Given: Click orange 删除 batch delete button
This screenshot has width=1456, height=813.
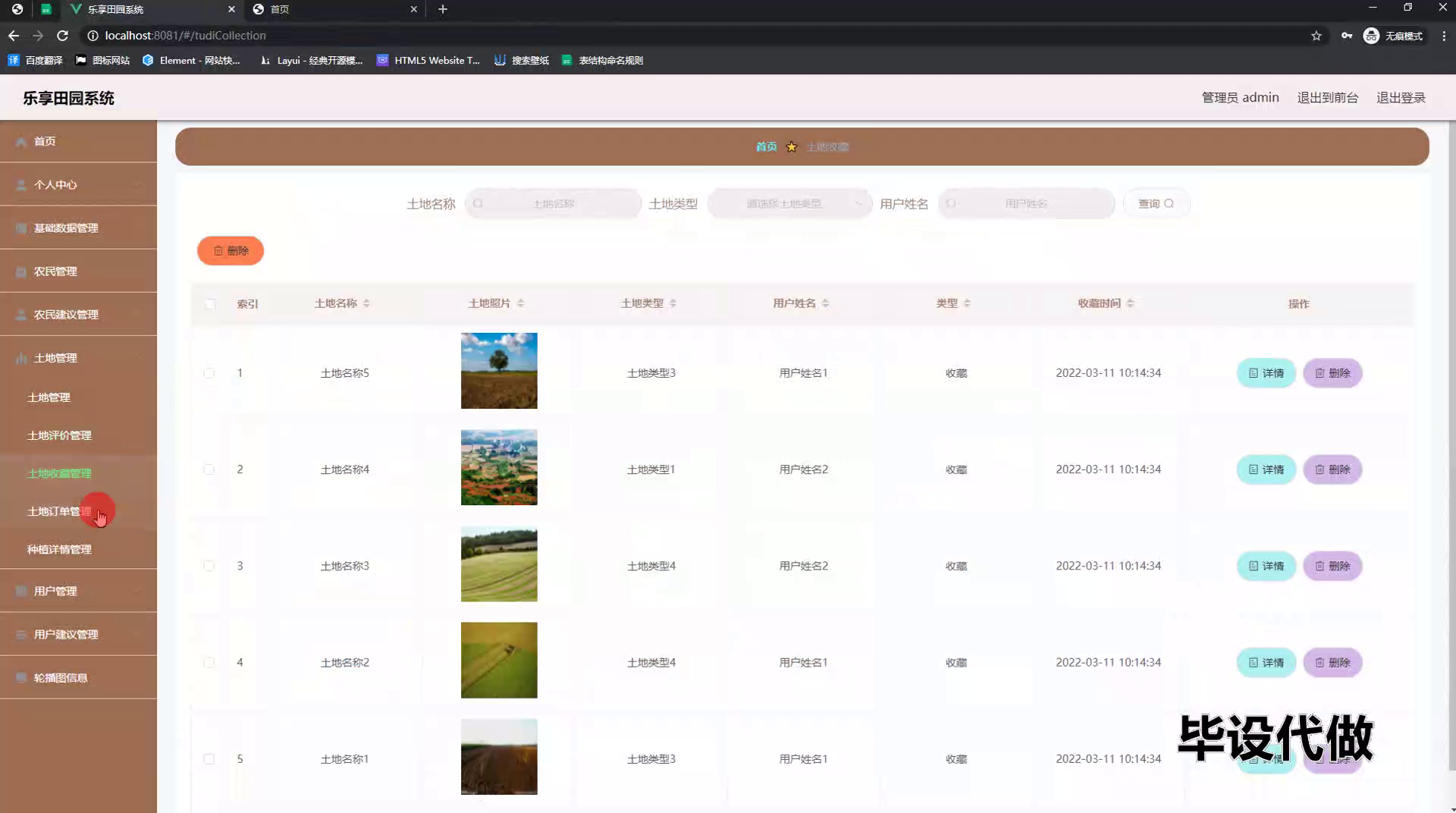Looking at the screenshot, I should click(x=231, y=251).
